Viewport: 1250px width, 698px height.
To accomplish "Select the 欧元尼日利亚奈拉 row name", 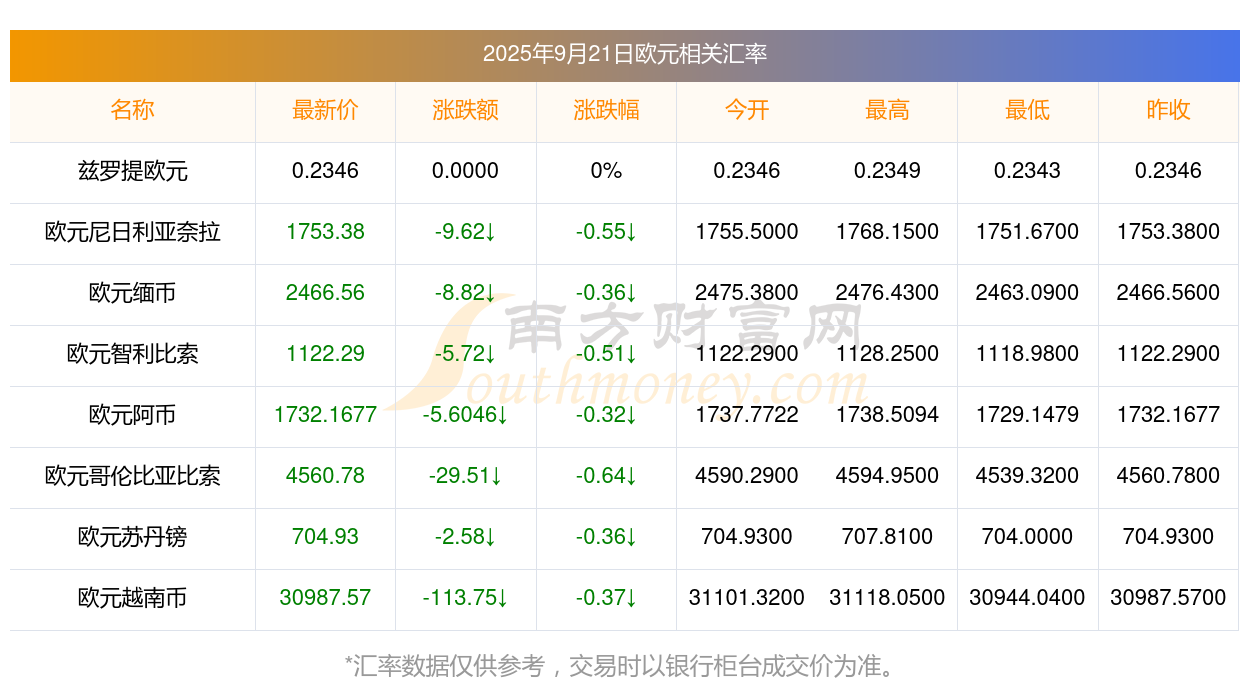I will (132, 232).
